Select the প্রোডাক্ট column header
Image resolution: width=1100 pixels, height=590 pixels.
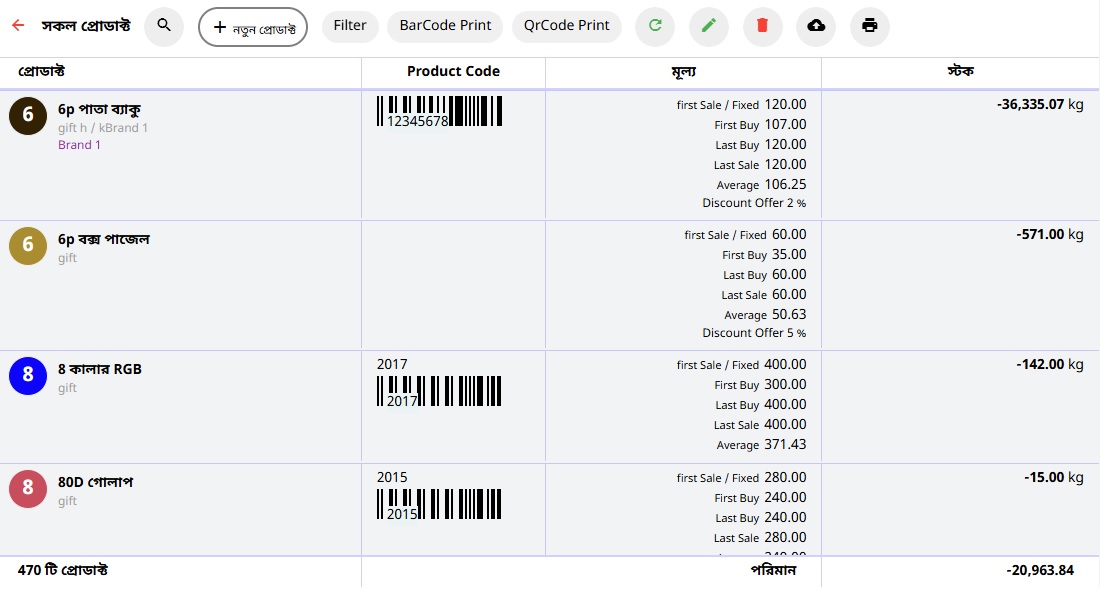coord(41,72)
